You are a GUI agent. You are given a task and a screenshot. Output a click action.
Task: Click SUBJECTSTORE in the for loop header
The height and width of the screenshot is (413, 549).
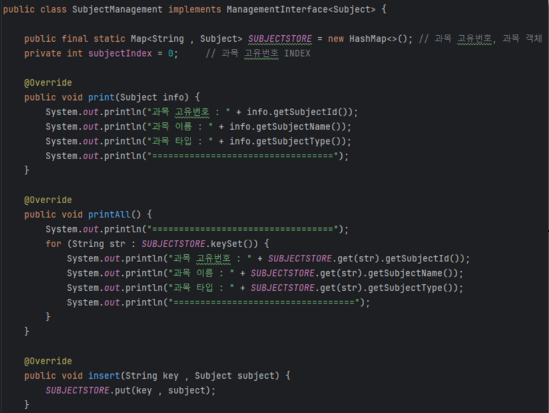coord(173,244)
